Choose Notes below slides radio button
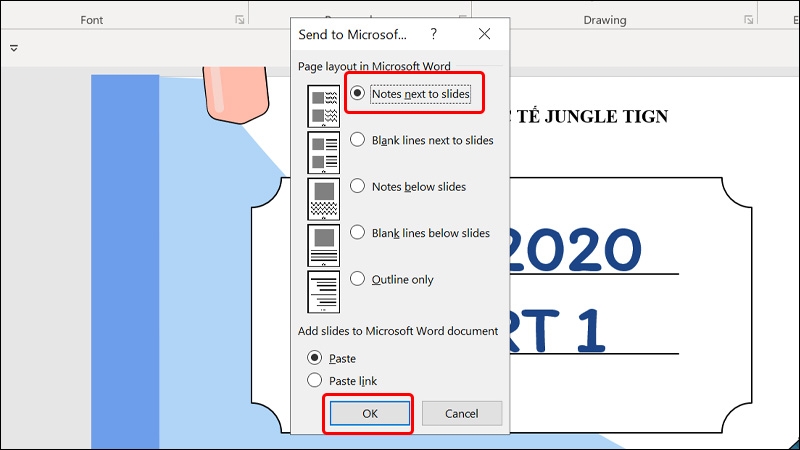This screenshot has width=800, height=450. (357, 186)
